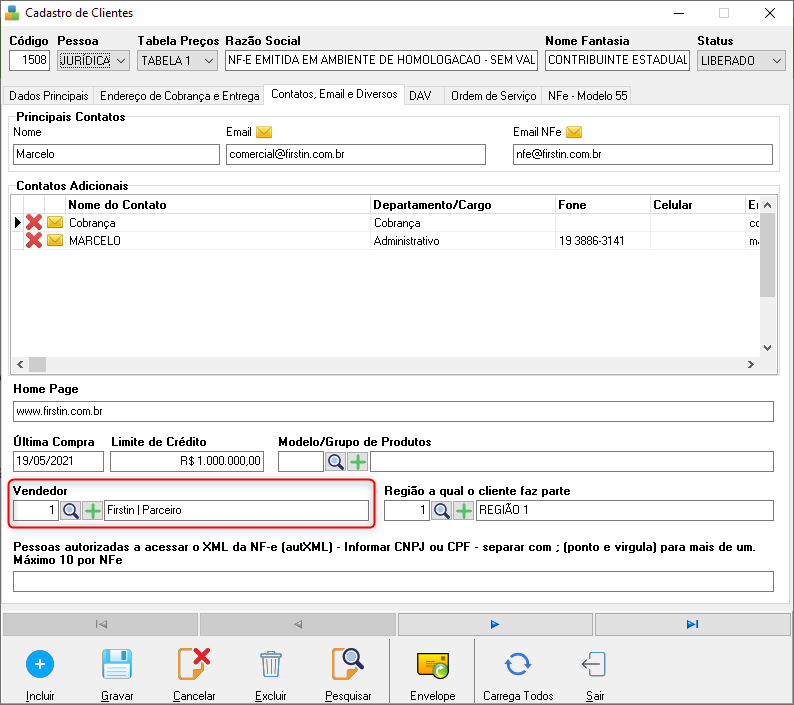Exit the window with Sair
794x705 pixels.
point(594,674)
